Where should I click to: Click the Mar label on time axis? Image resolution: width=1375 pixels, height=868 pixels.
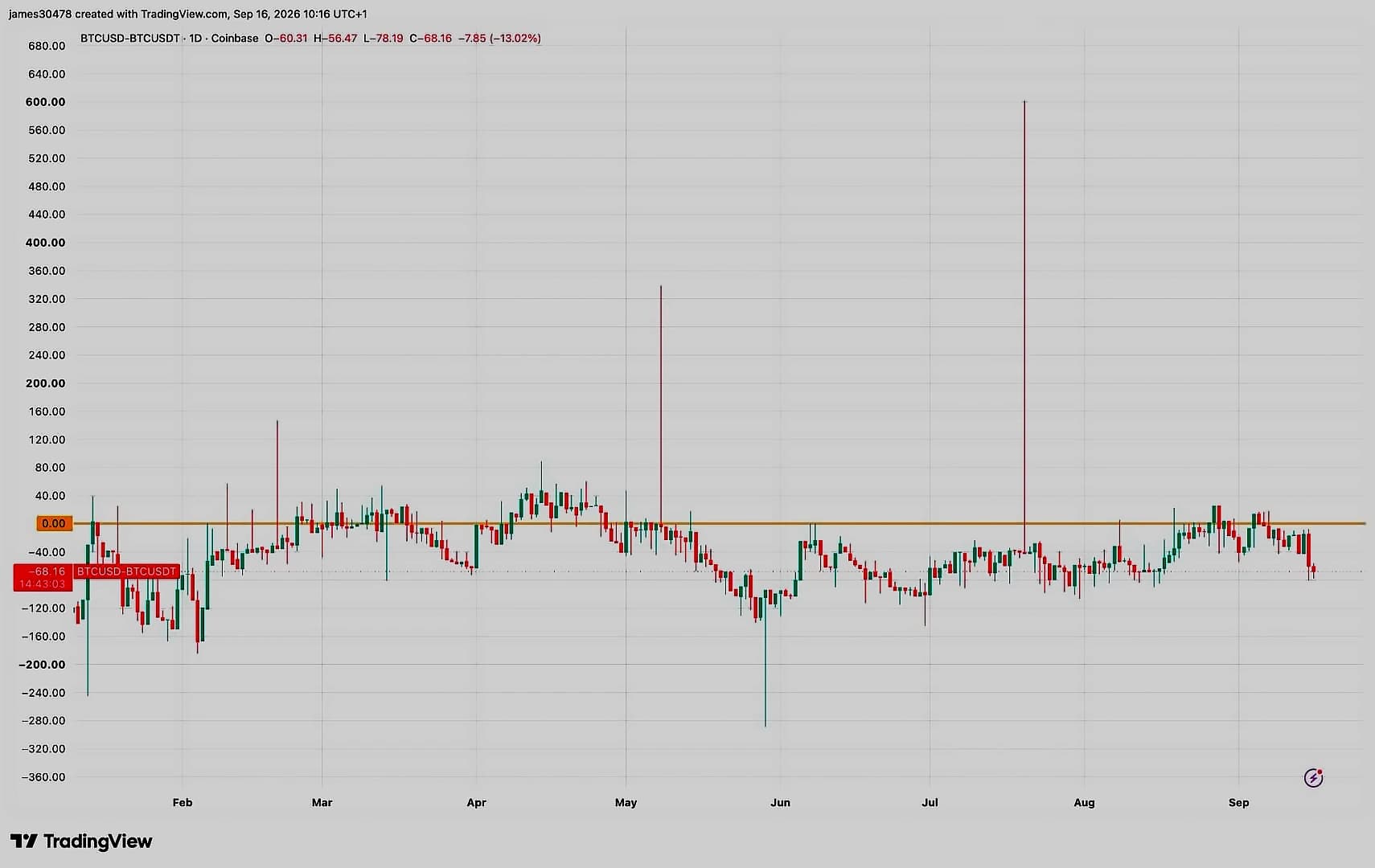[x=322, y=802]
